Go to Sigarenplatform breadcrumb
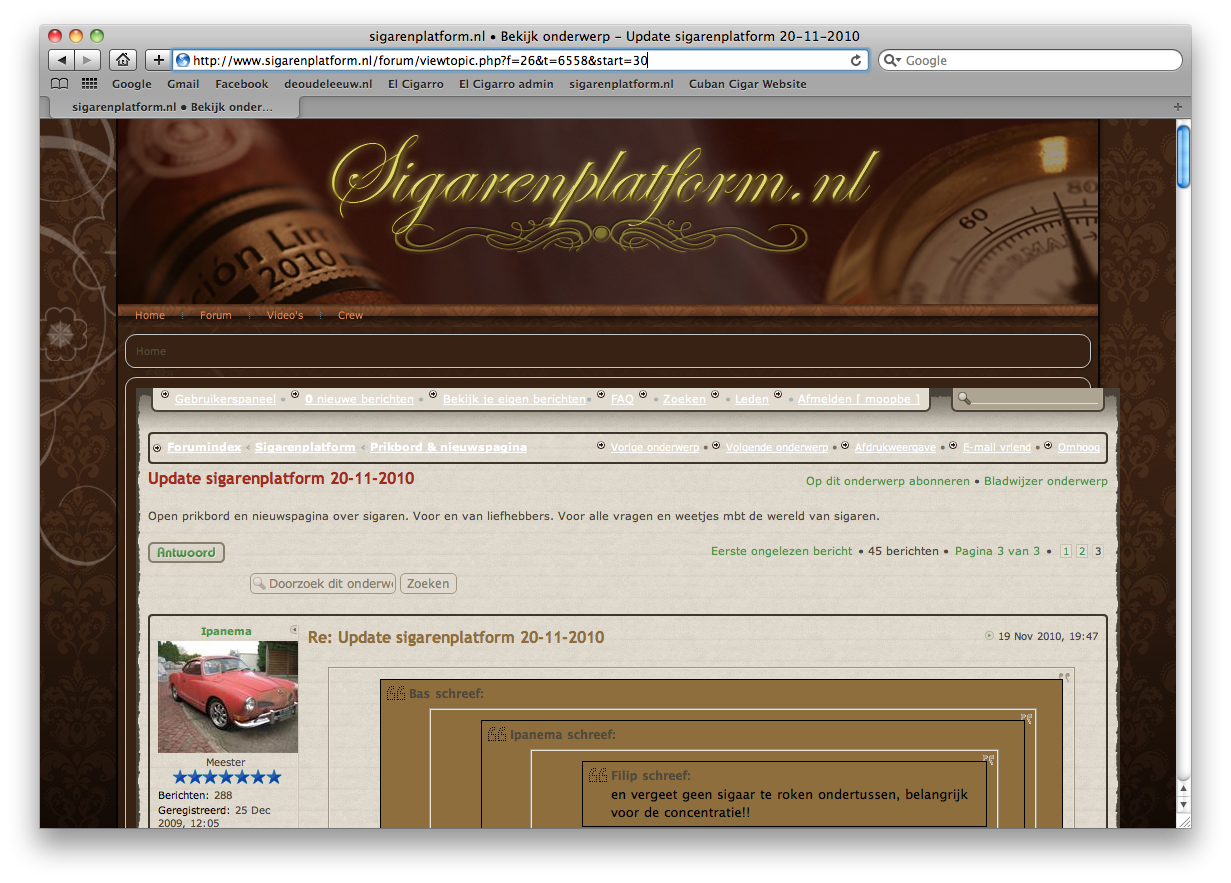The height and width of the screenshot is (883, 1231). [x=305, y=447]
